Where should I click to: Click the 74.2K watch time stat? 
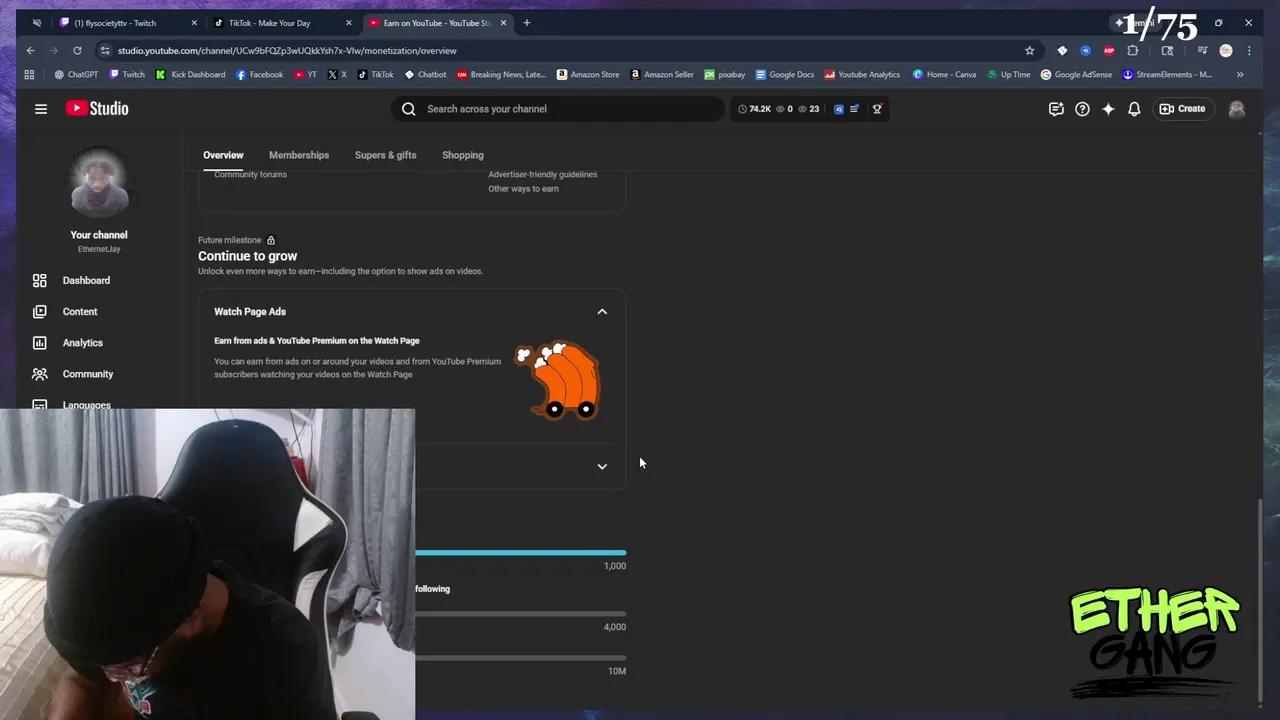click(x=754, y=109)
